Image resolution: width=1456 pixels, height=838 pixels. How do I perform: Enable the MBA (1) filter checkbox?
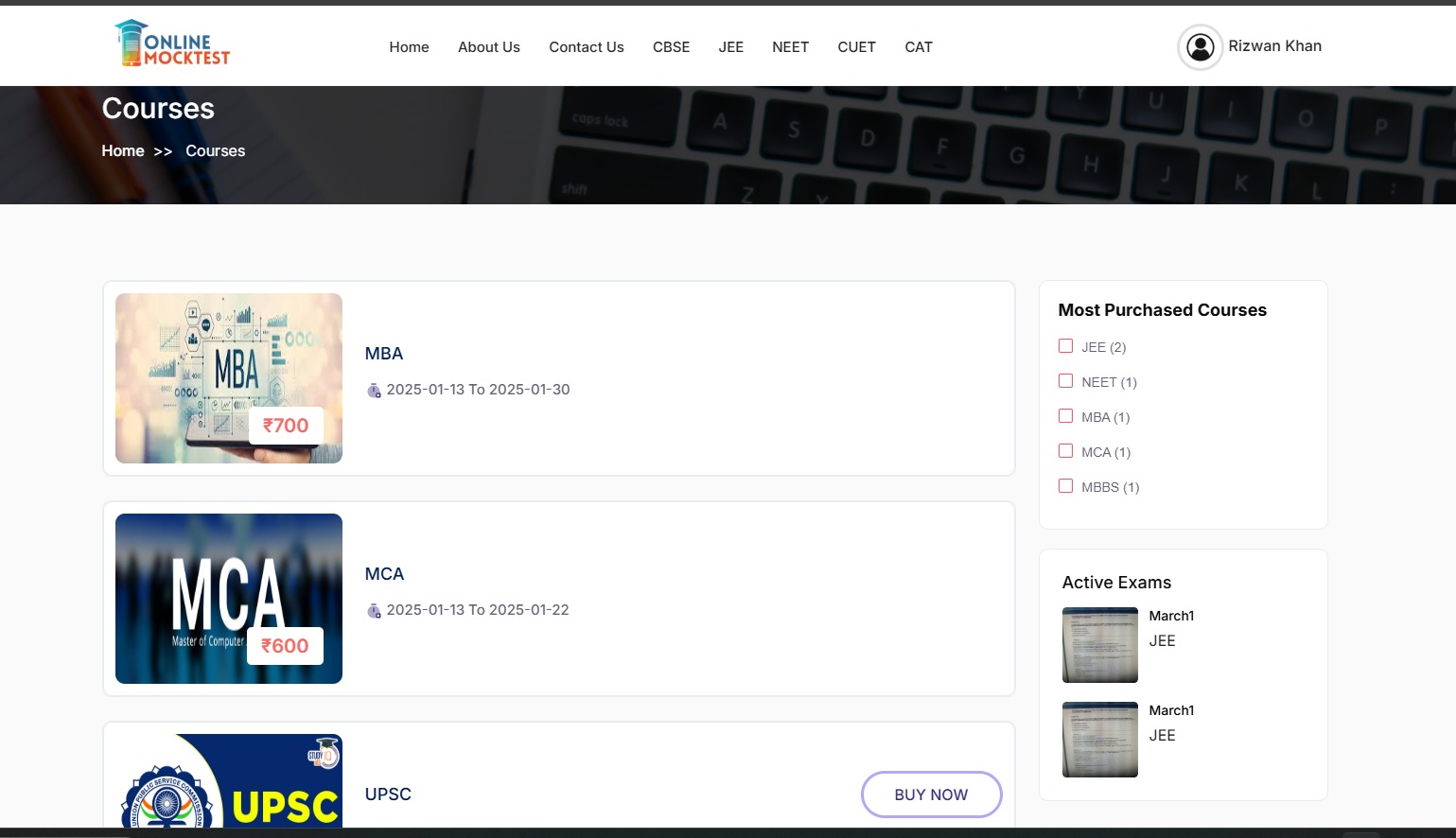coord(1065,416)
